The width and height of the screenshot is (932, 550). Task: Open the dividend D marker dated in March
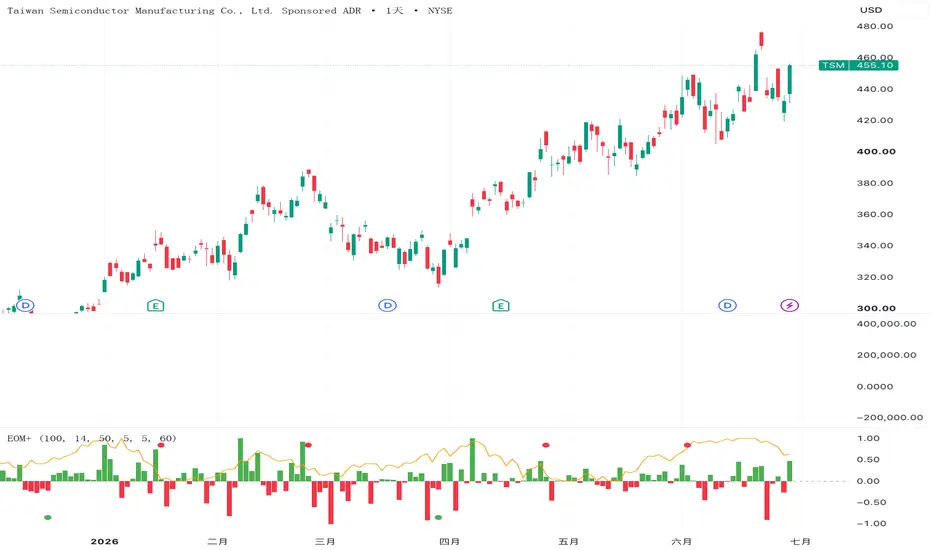tap(388, 306)
